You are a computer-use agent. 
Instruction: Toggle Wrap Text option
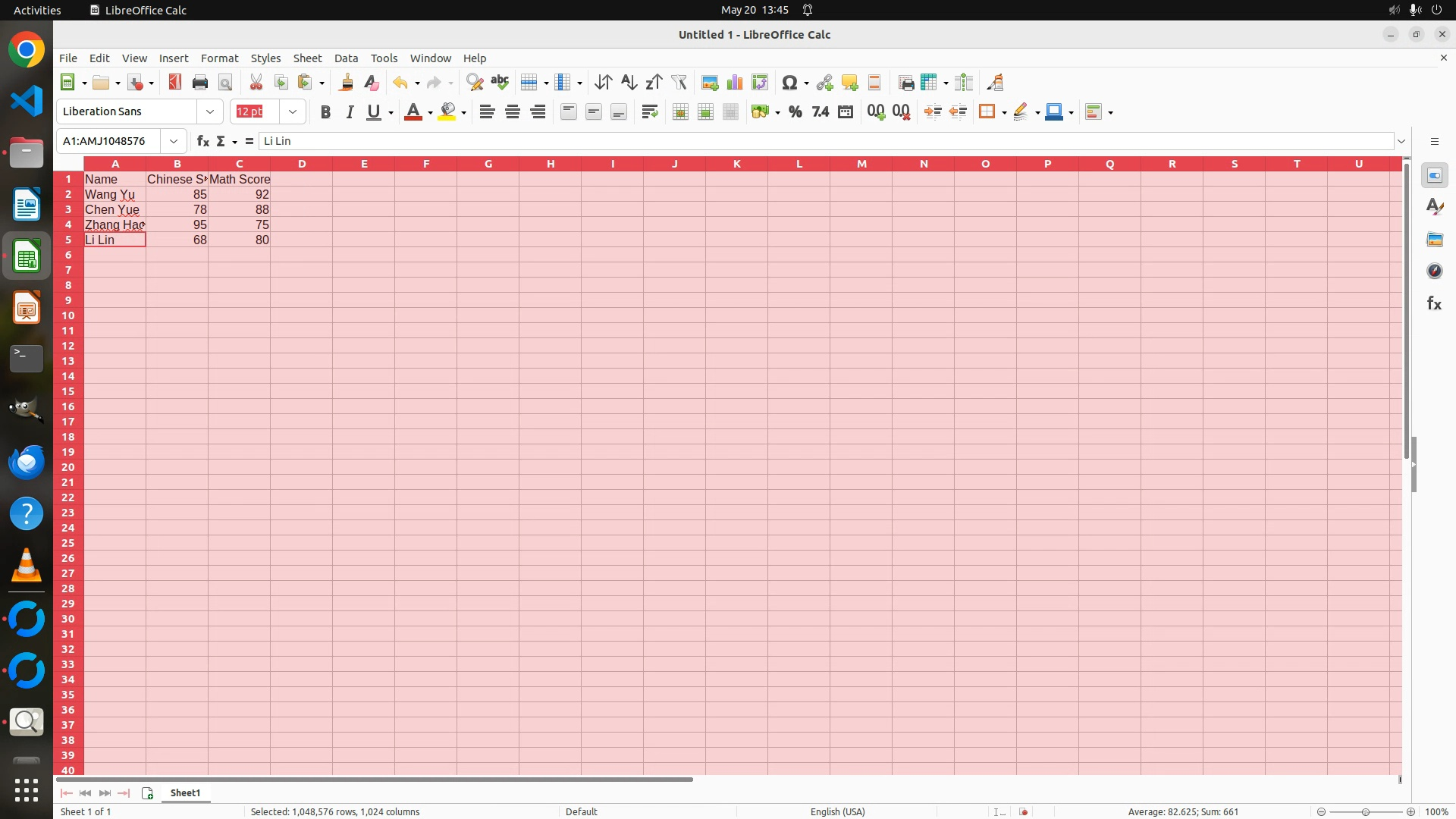649,112
